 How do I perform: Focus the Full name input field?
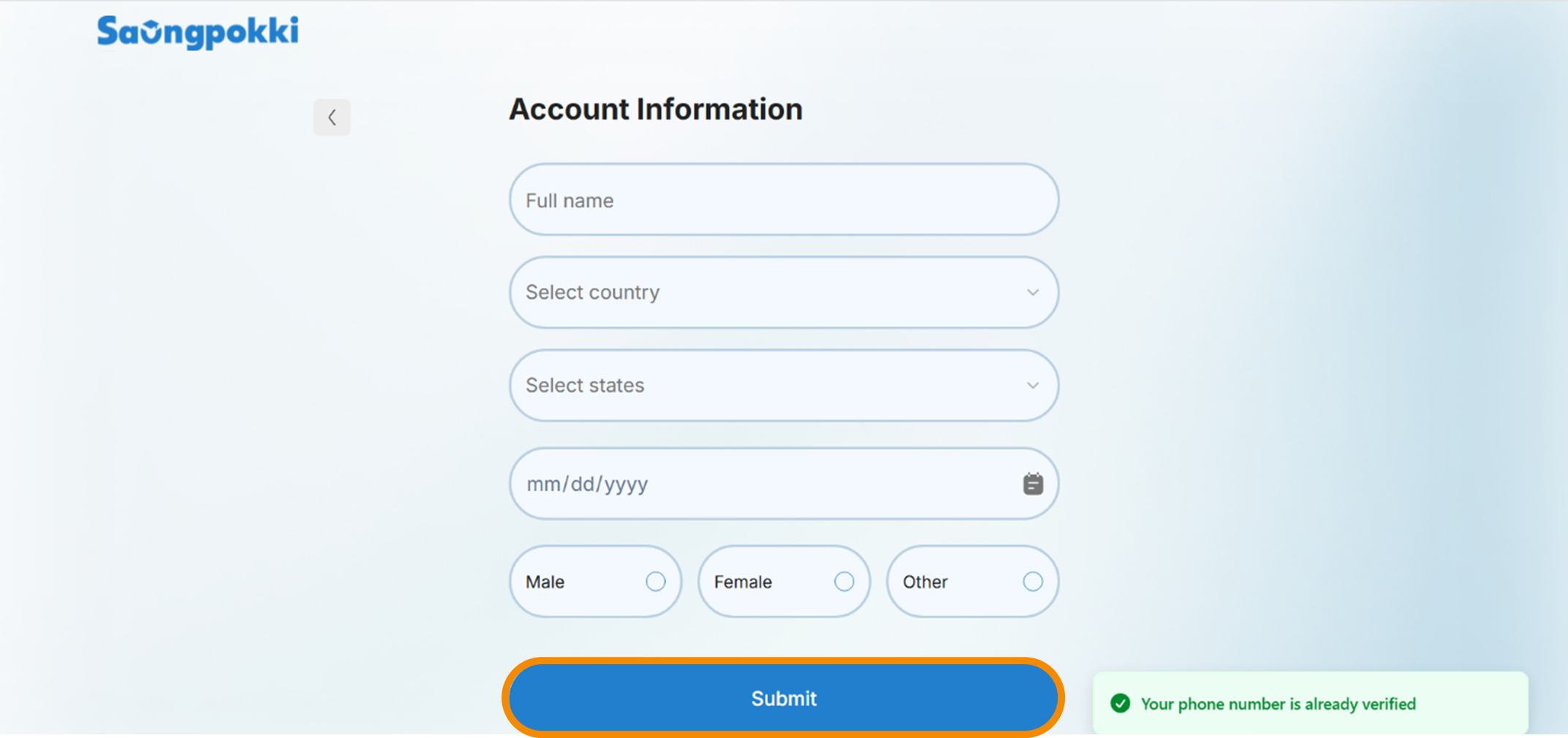click(784, 199)
